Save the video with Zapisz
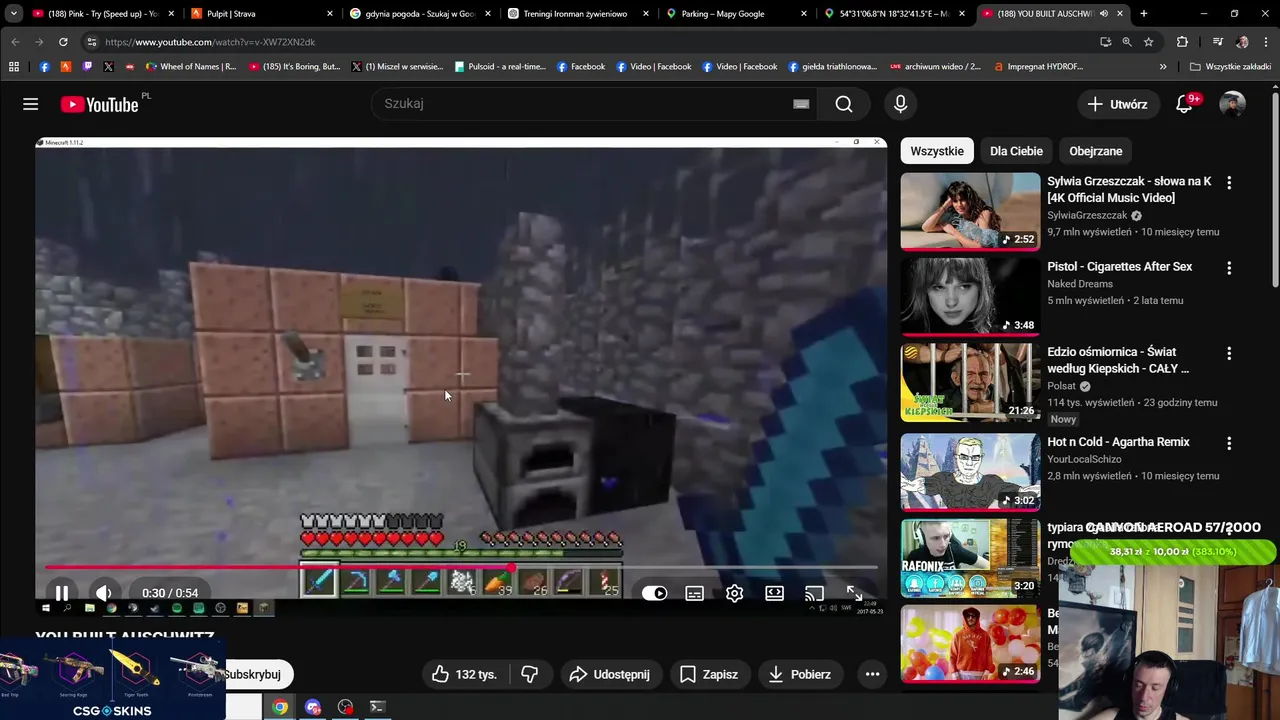 (708, 674)
